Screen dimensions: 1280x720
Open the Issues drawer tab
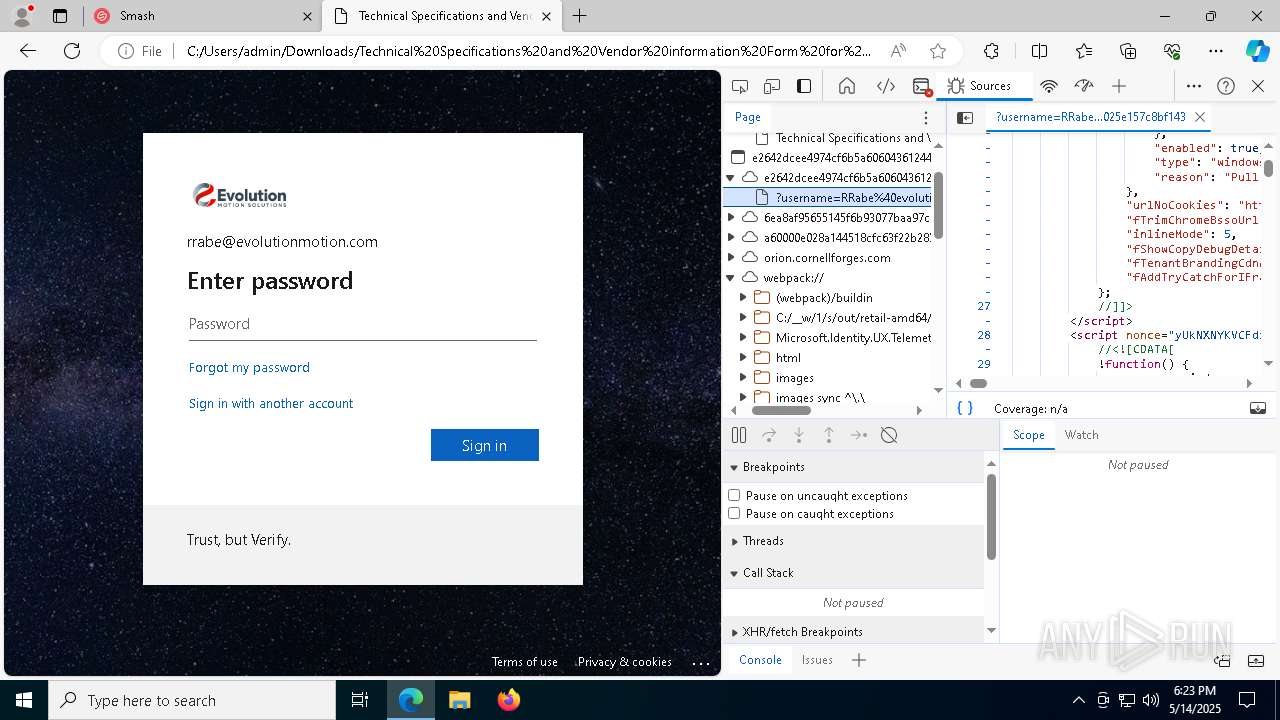click(x=817, y=660)
